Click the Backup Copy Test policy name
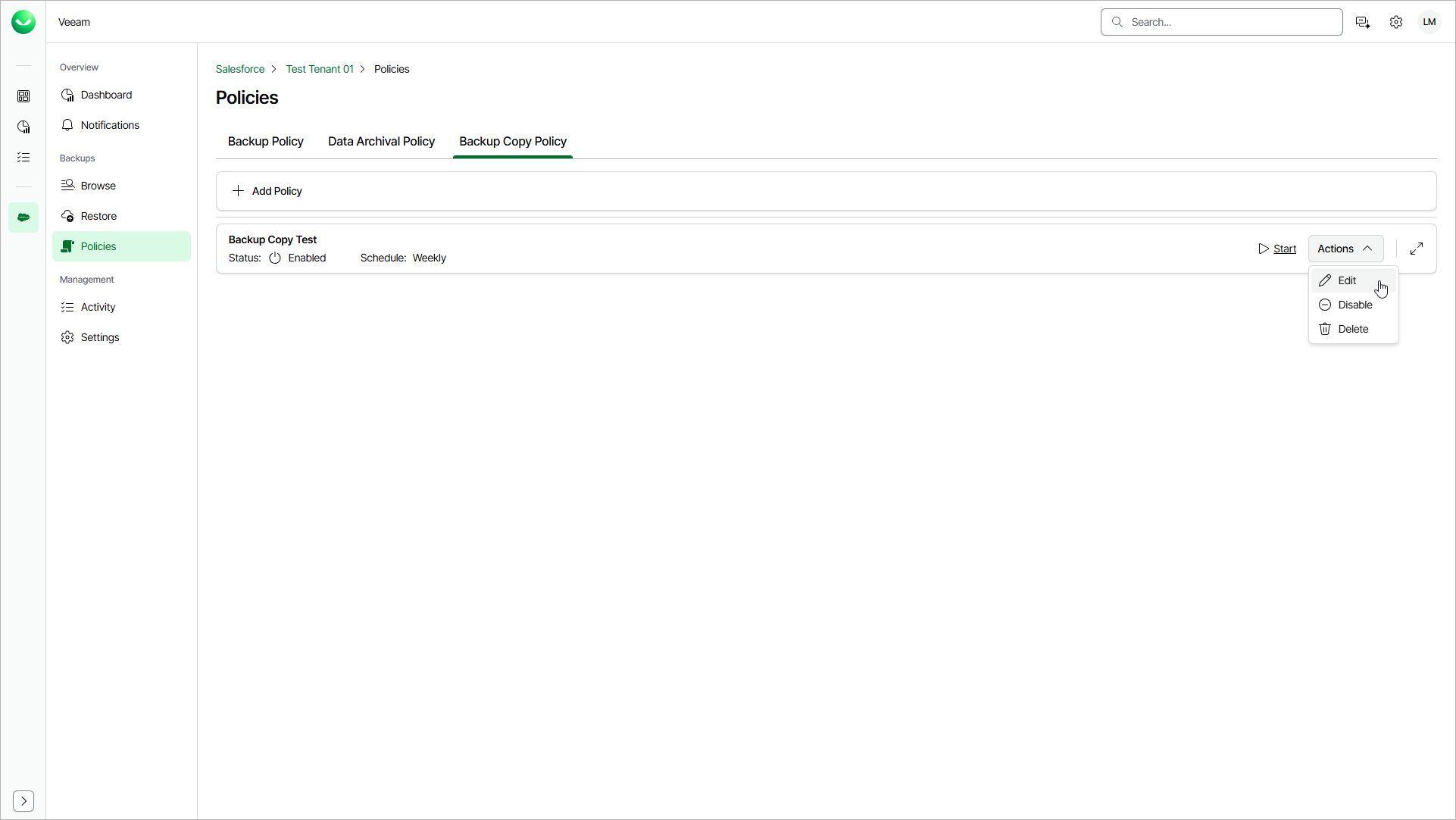 [x=273, y=239]
